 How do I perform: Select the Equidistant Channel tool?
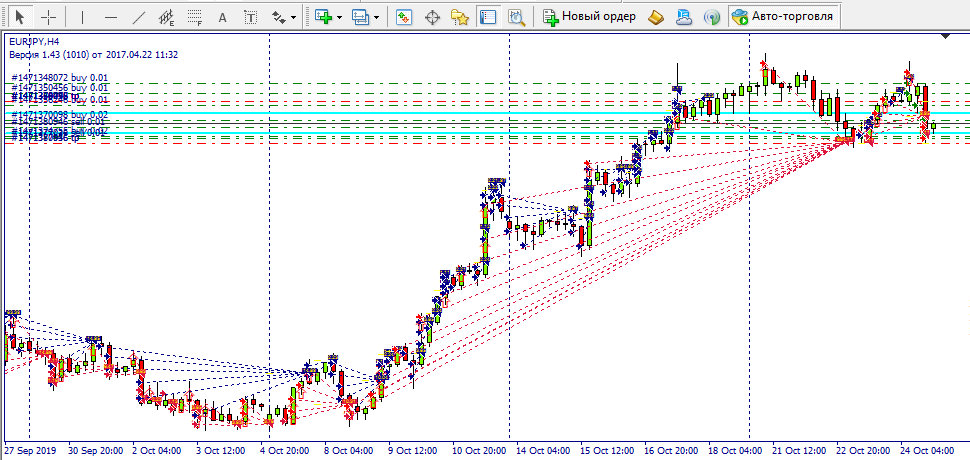pos(167,17)
